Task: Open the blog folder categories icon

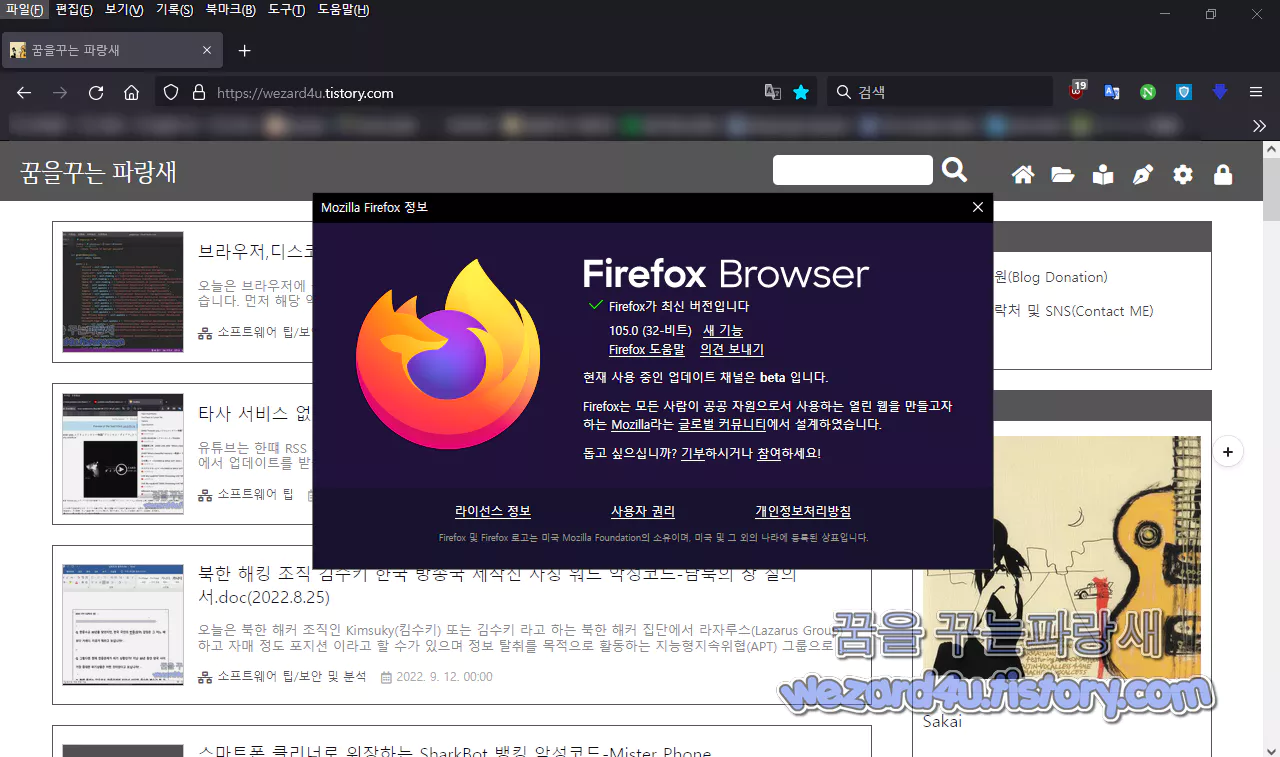Action: coord(1063,175)
